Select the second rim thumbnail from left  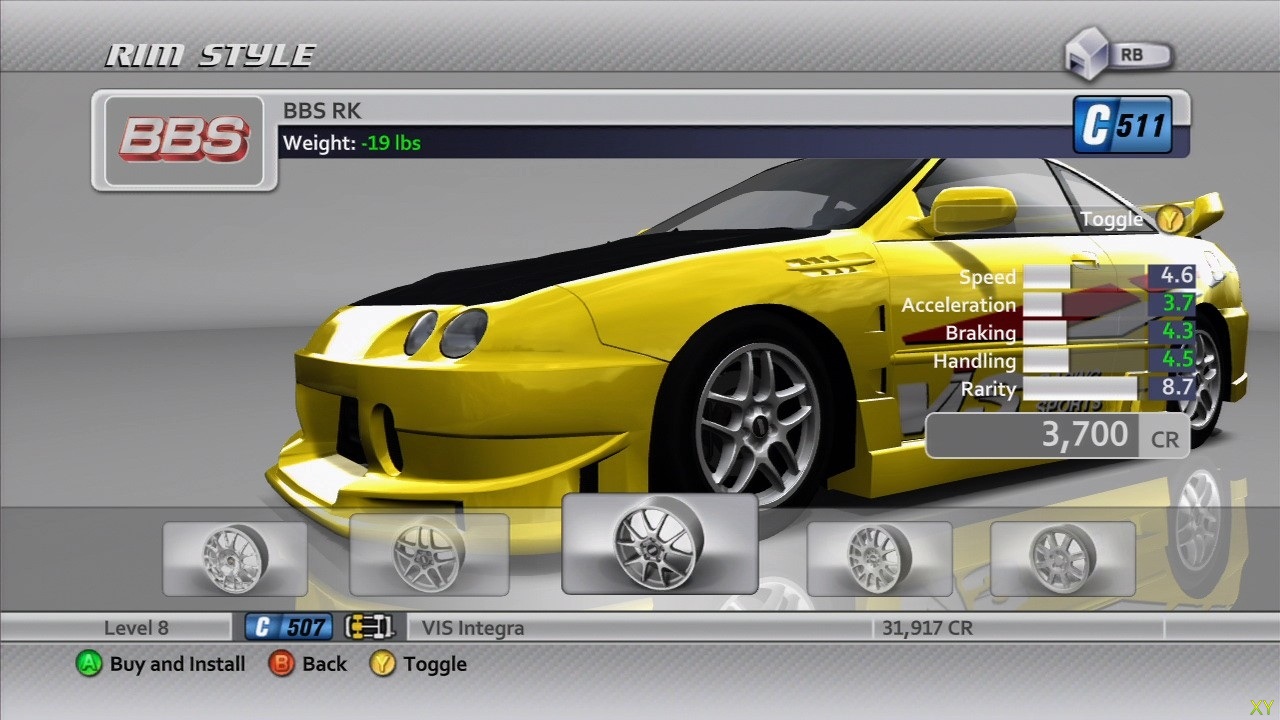(x=429, y=554)
